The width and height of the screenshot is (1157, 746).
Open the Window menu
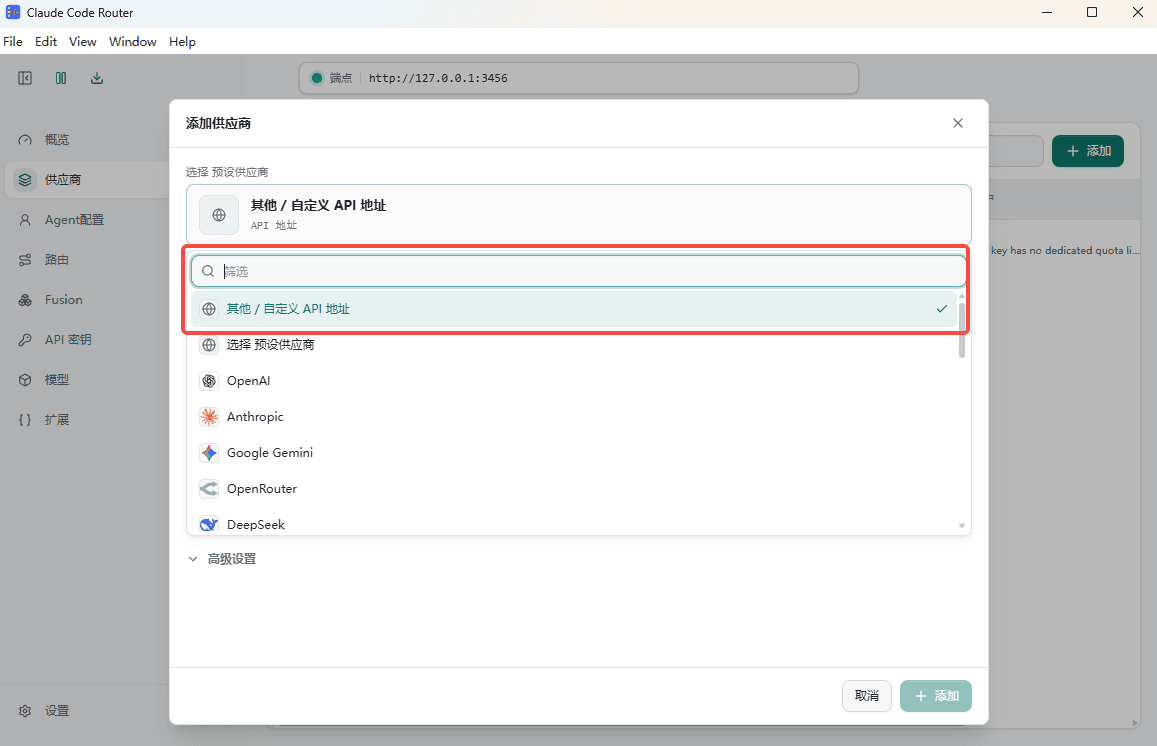pyautogui.click(x=133, y=42)
